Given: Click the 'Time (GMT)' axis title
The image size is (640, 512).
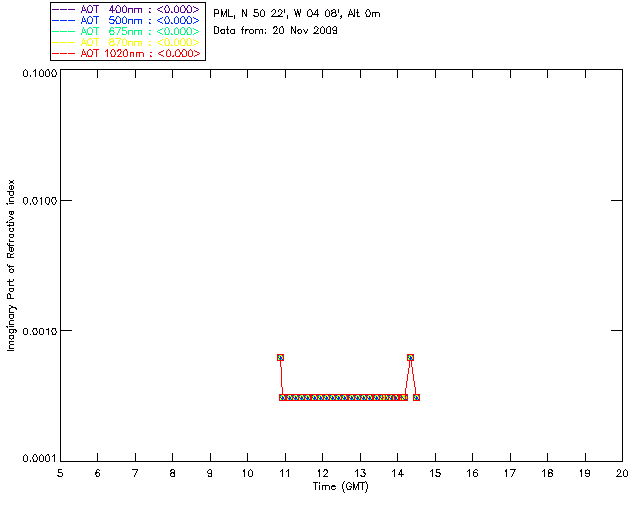Looking at the screenshot, I should point(341,487).
